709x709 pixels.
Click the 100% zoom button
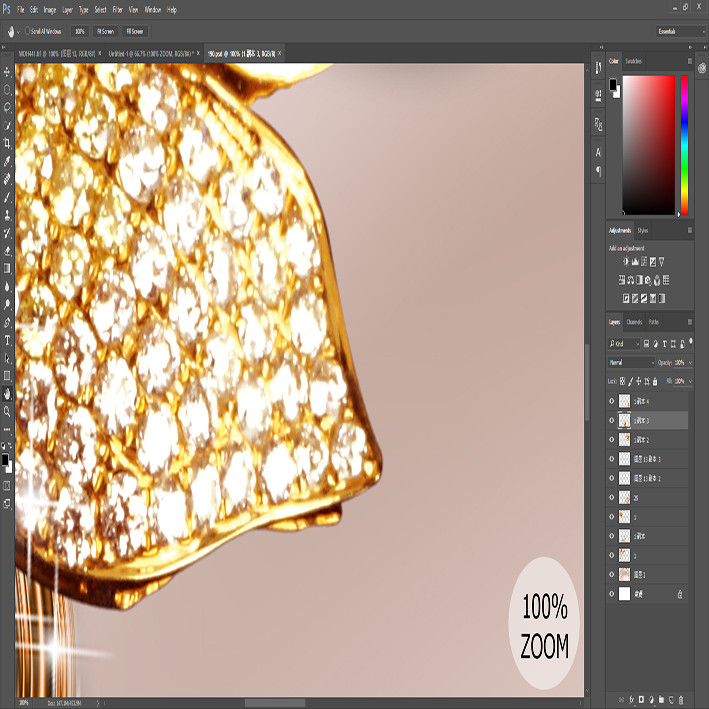point(80,31)
